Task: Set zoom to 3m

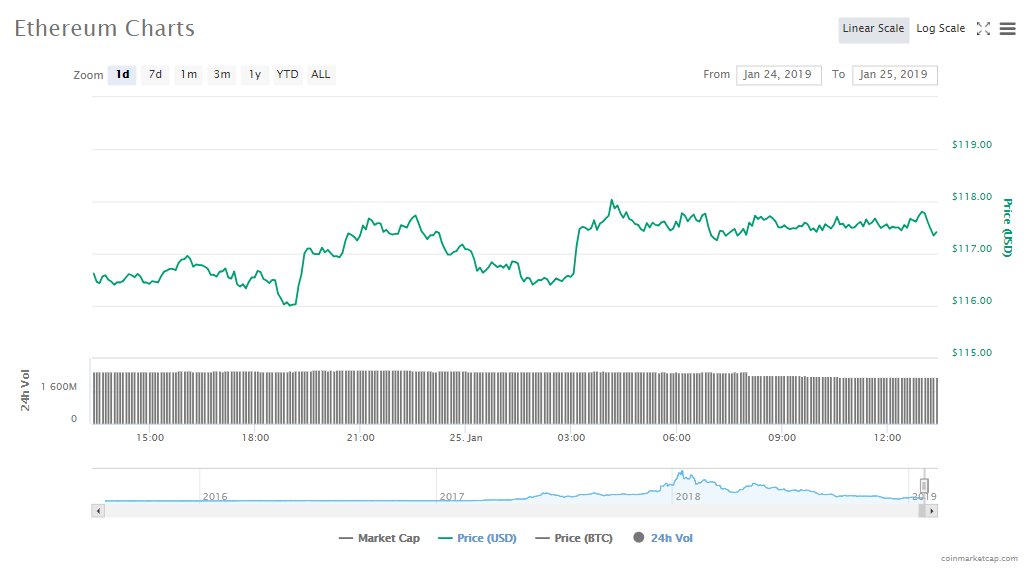Action: (x=222, y=75)
